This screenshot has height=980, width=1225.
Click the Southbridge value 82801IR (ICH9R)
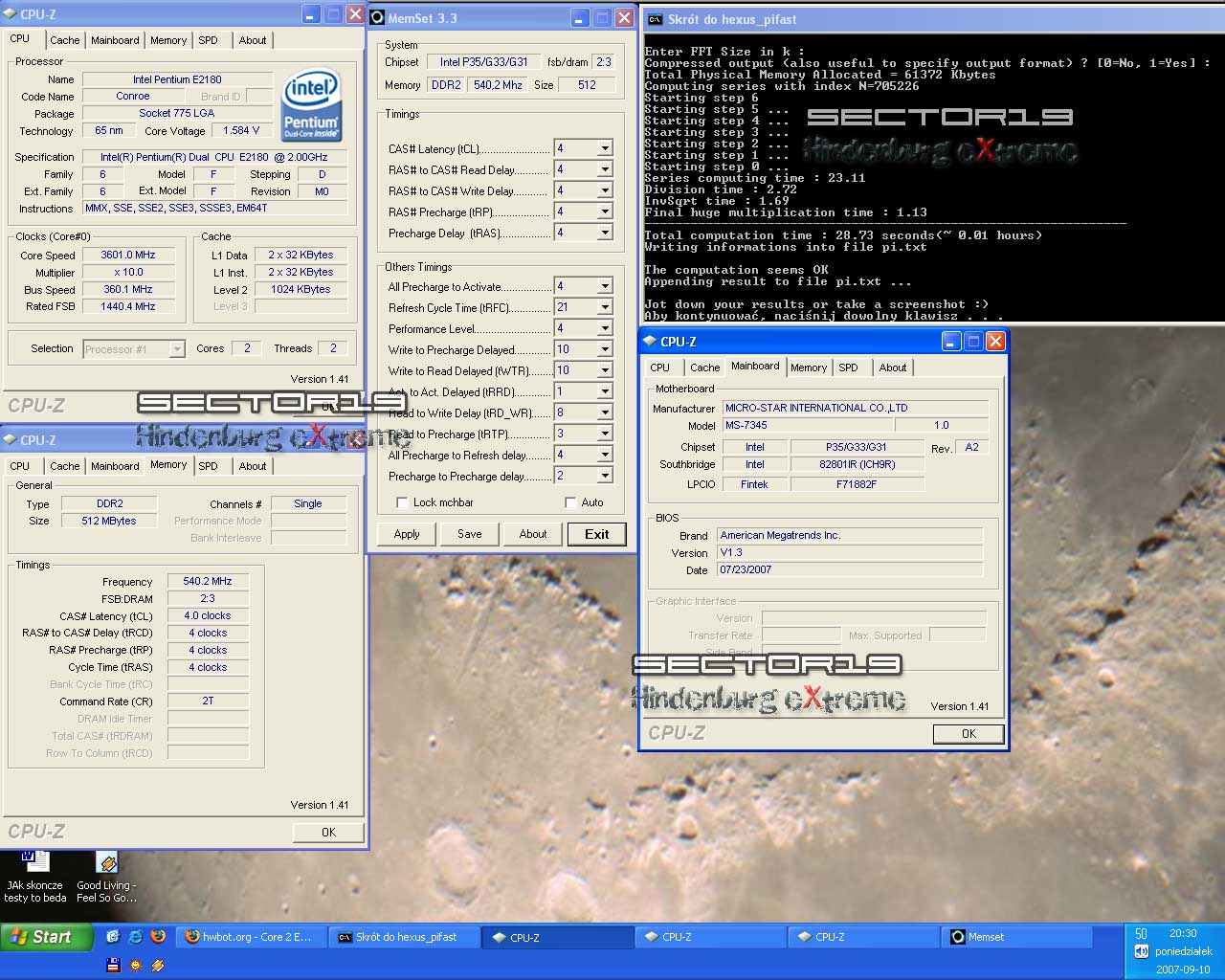coord(857,465)
